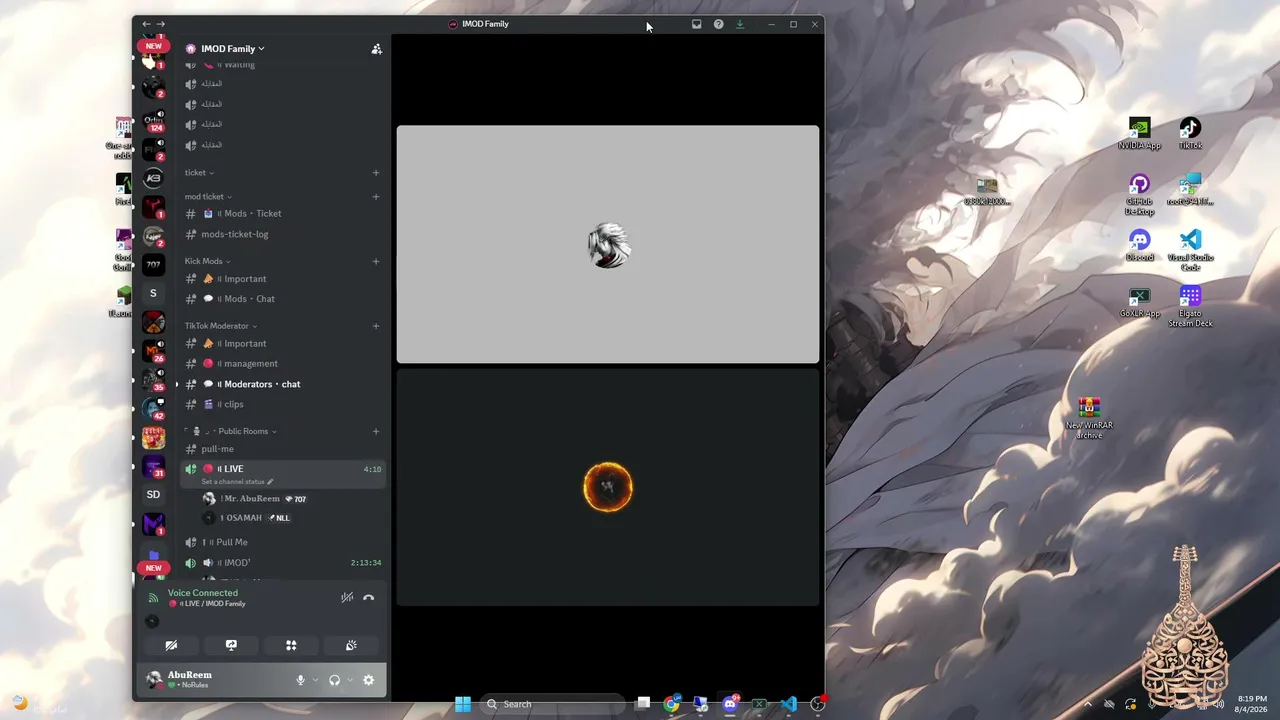Click the taskbar Search box
Viewport: 1280px width, 720px height.
point(553,704)
